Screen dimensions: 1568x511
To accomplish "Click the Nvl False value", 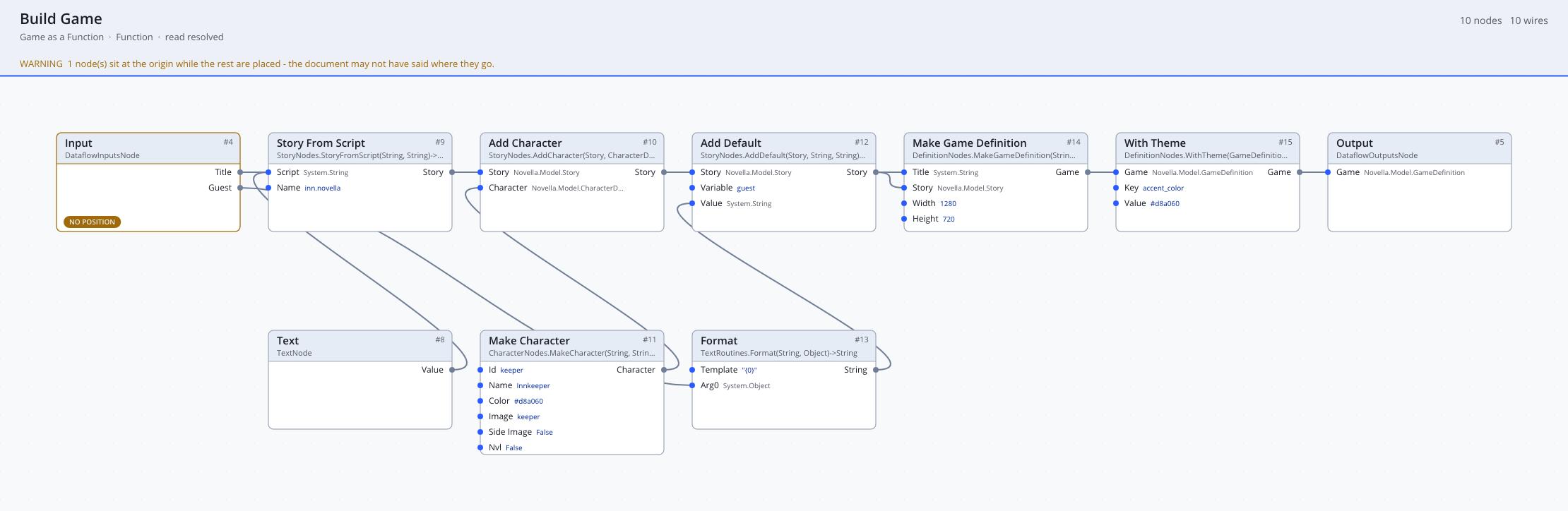I will 514,448.
